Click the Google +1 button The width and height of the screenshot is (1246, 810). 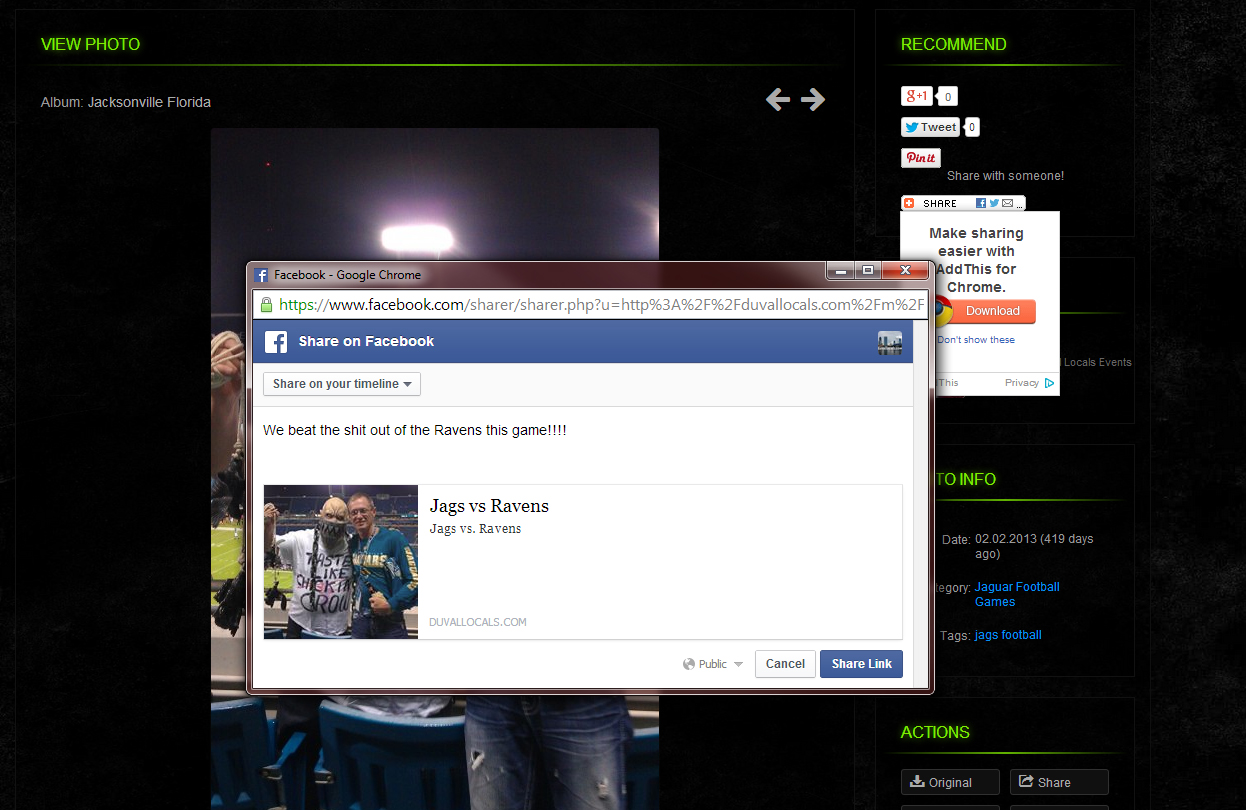[917, 96]
